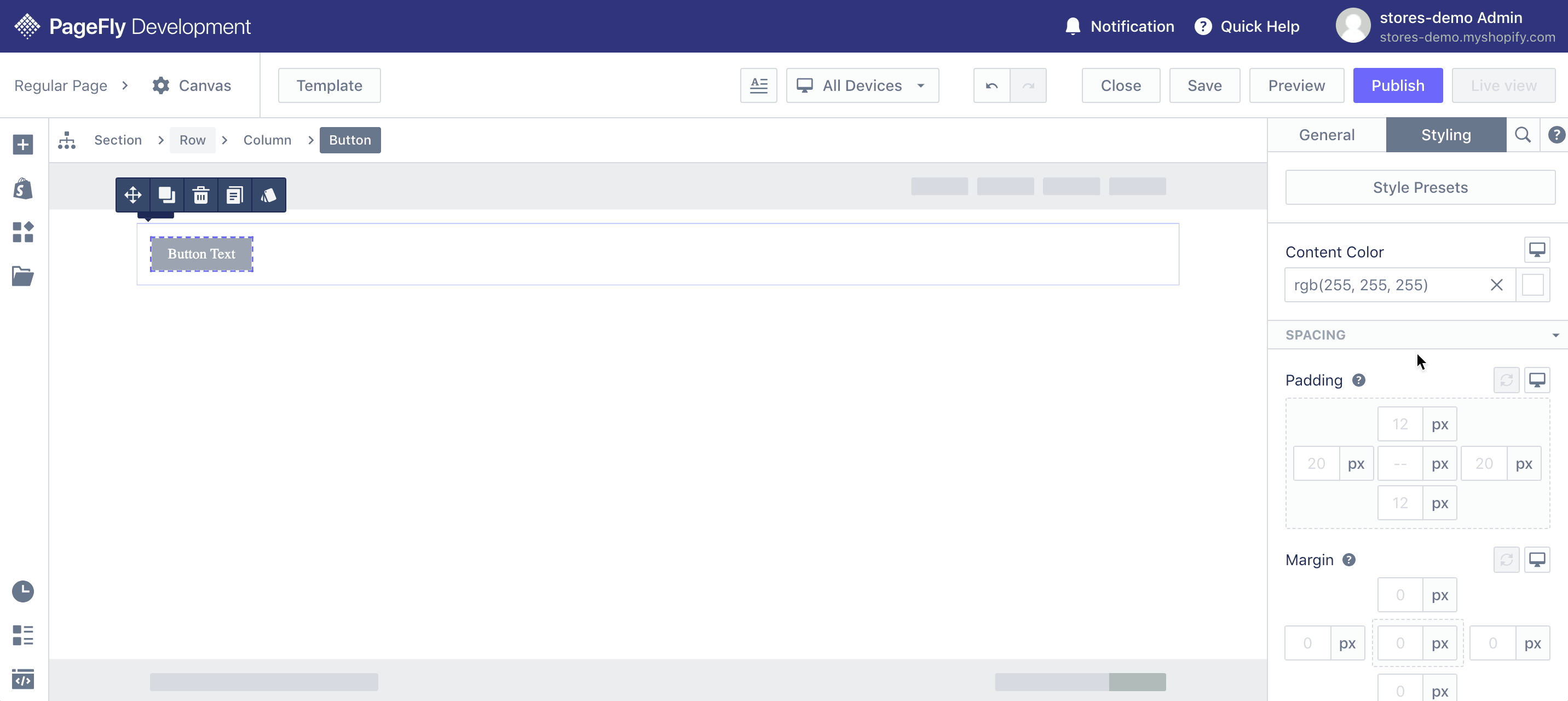Viewport: 1568px width, 701px height.
Task: Click the help question icon beside search
Action: pyautogui.click(x=1555, y=135)
